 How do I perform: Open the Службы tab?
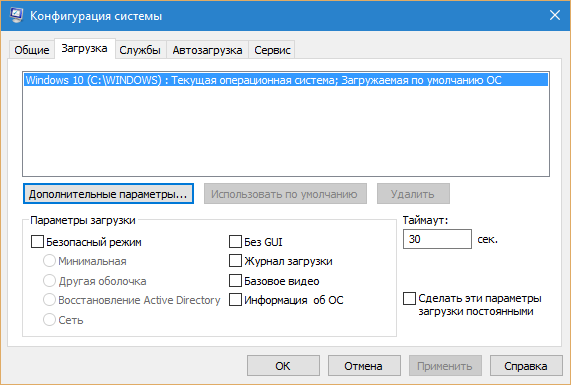(140, 50)
